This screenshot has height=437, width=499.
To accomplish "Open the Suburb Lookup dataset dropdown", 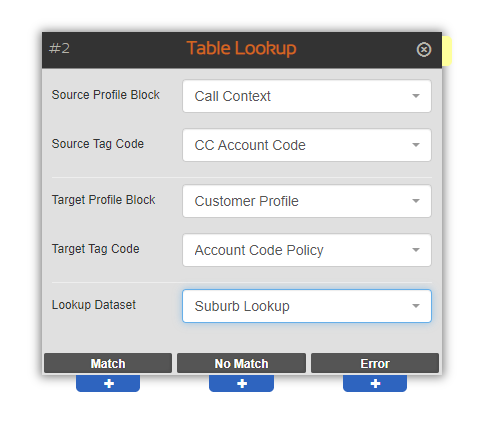I will point(307,306).
